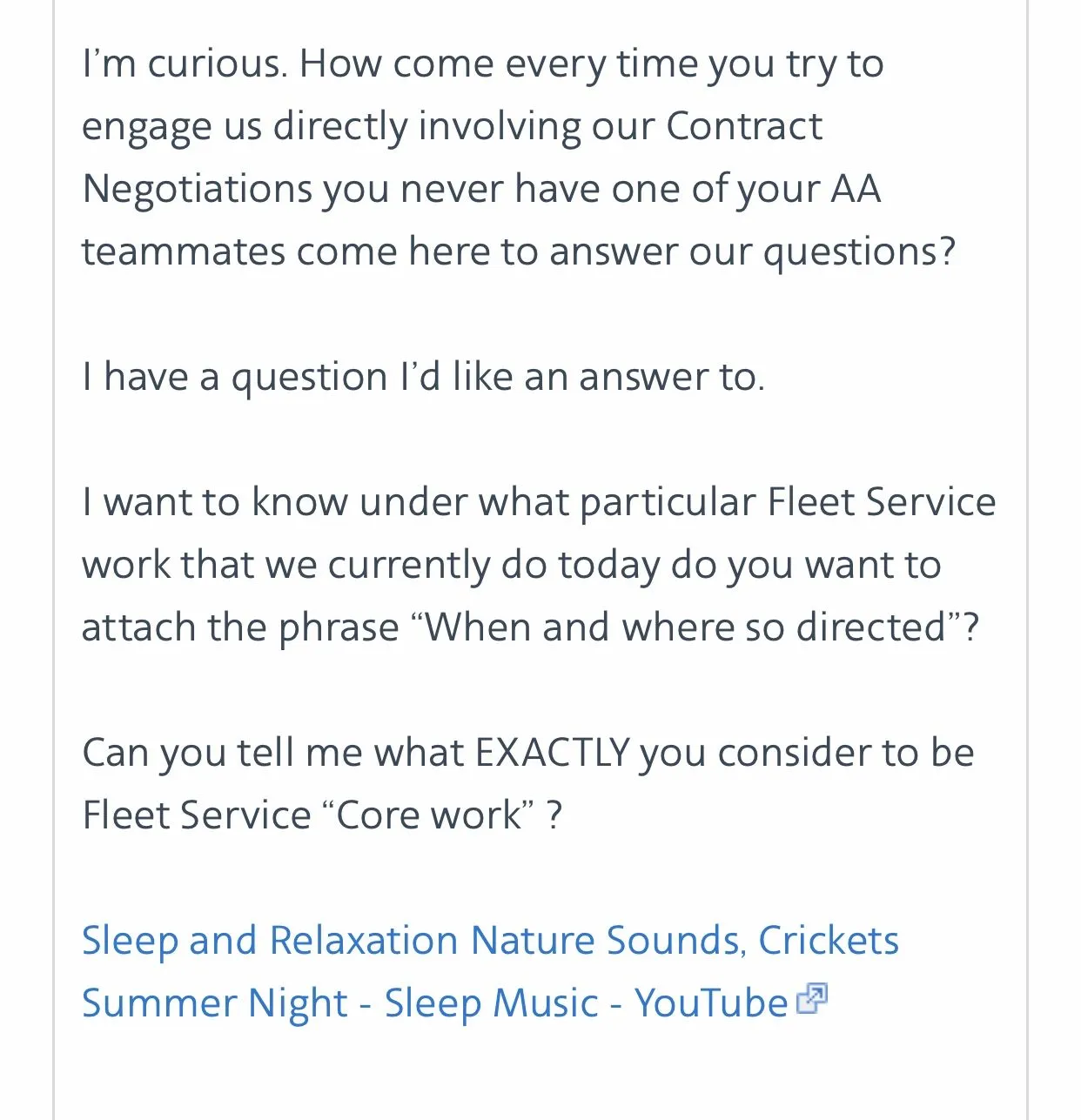Click the line beginning "I want to know under"
Viewport: 1081px width, 1120px height.
[539, 503]
